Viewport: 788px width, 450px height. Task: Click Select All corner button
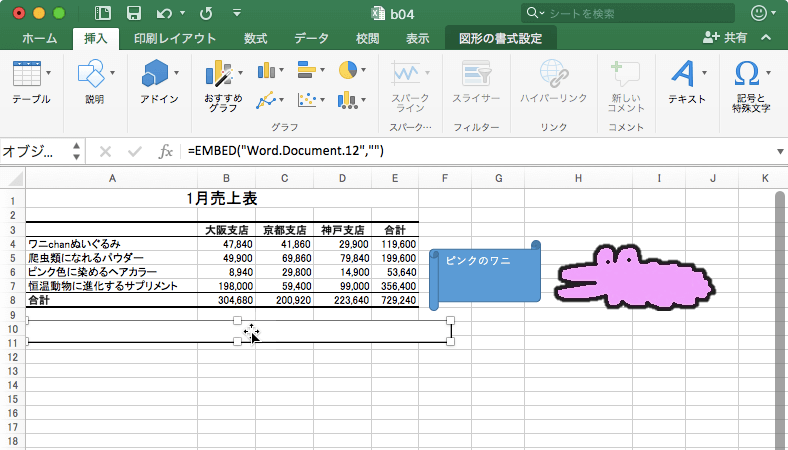point(13,178)
